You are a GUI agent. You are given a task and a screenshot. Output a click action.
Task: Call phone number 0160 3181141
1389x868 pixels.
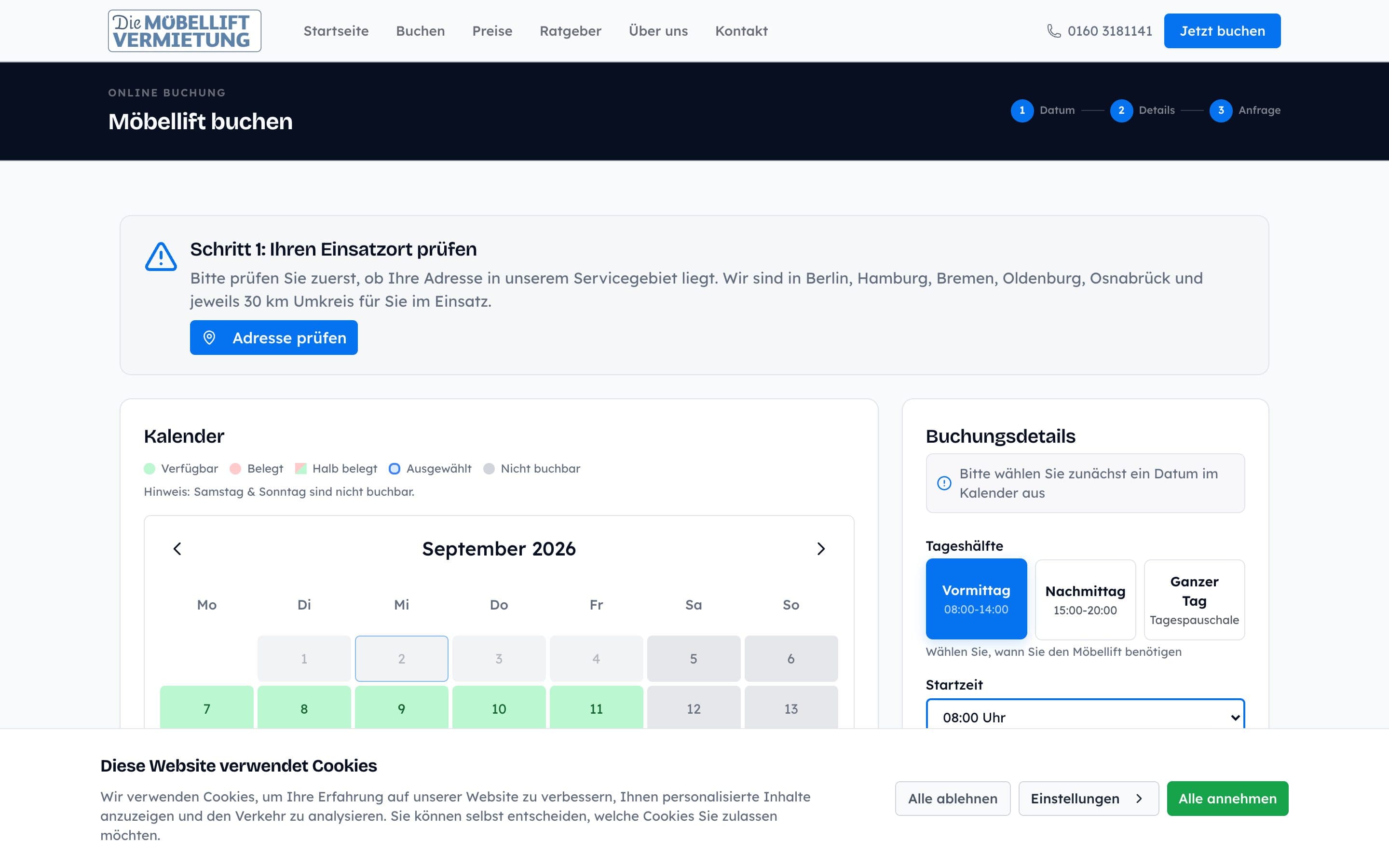1109,31
